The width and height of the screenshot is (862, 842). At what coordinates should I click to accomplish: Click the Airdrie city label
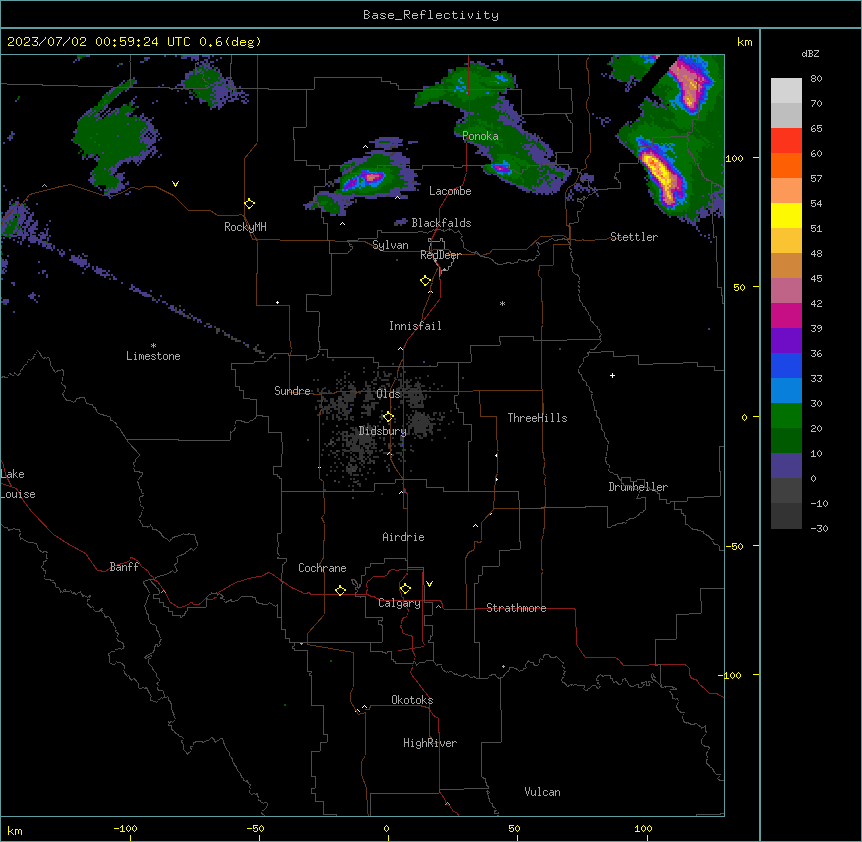point(404,537)
